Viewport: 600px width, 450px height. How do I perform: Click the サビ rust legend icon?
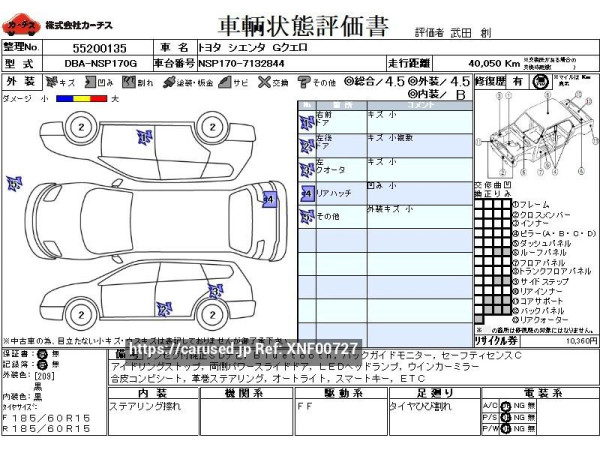click(x=227, y=82)
